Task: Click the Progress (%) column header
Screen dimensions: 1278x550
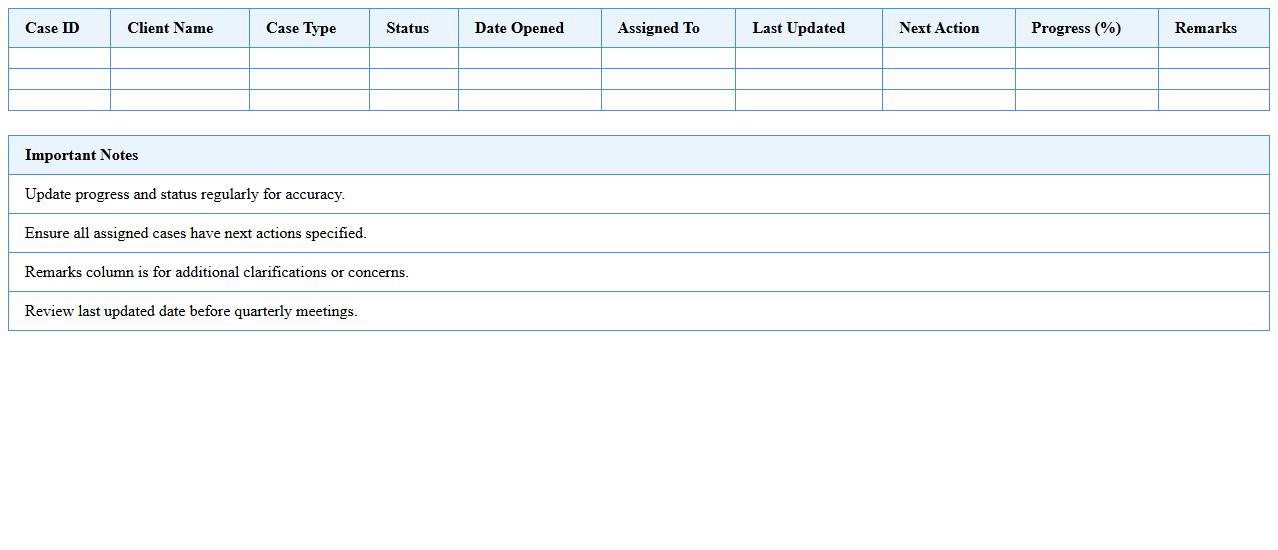Action: click(x=1087, y=28)
